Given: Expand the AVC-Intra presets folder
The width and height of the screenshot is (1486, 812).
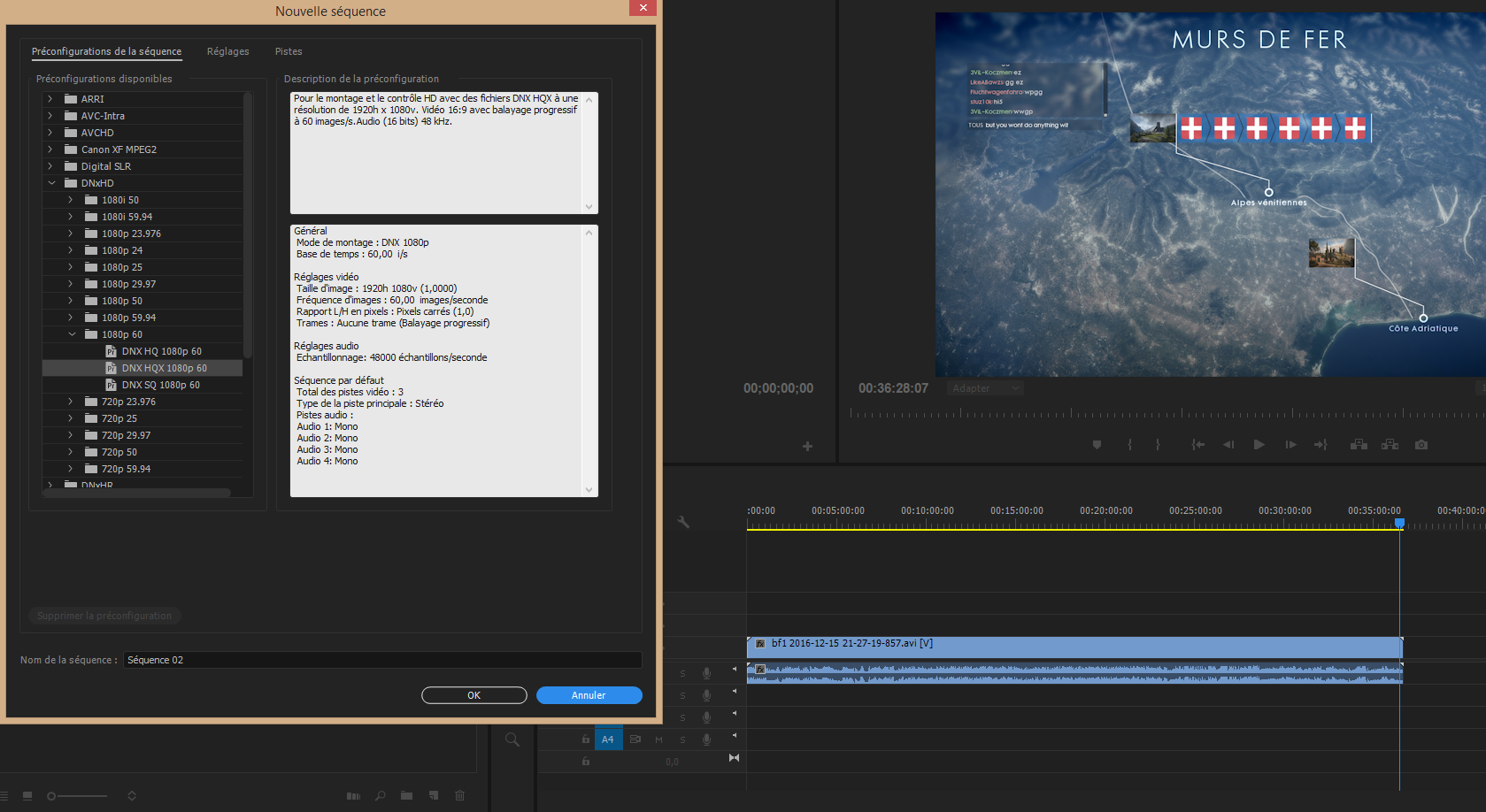Looking at the screenshot, I should click(50, 116).
